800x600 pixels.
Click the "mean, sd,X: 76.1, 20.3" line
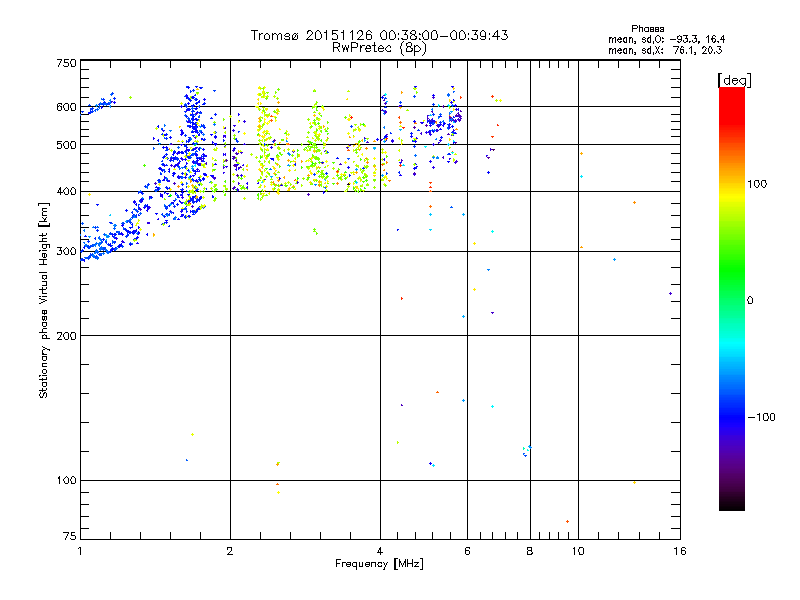pyautogui.click(x=665, y=50)
